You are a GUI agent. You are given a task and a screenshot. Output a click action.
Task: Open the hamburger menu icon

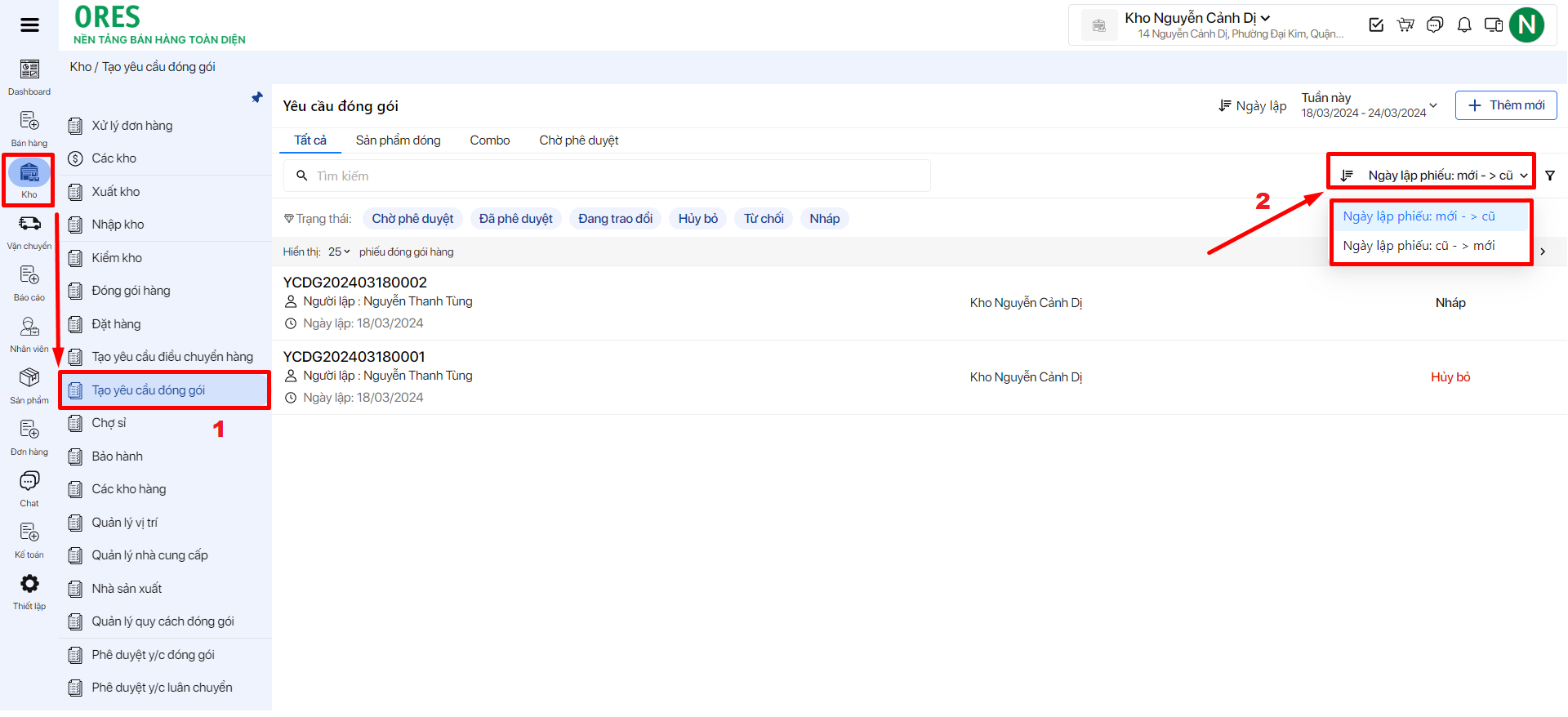pyautogui.click(x=29, y=24)
